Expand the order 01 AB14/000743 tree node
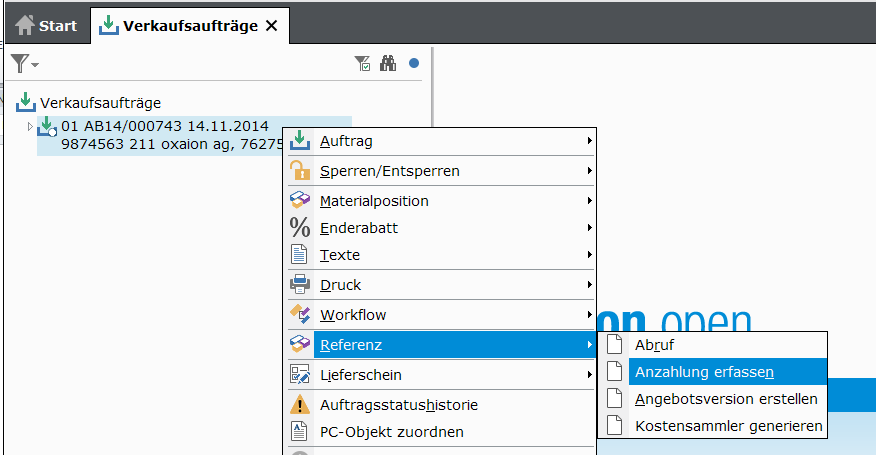Image resolution: width=876 pixels, height=455 pixels. pos(30,127)
